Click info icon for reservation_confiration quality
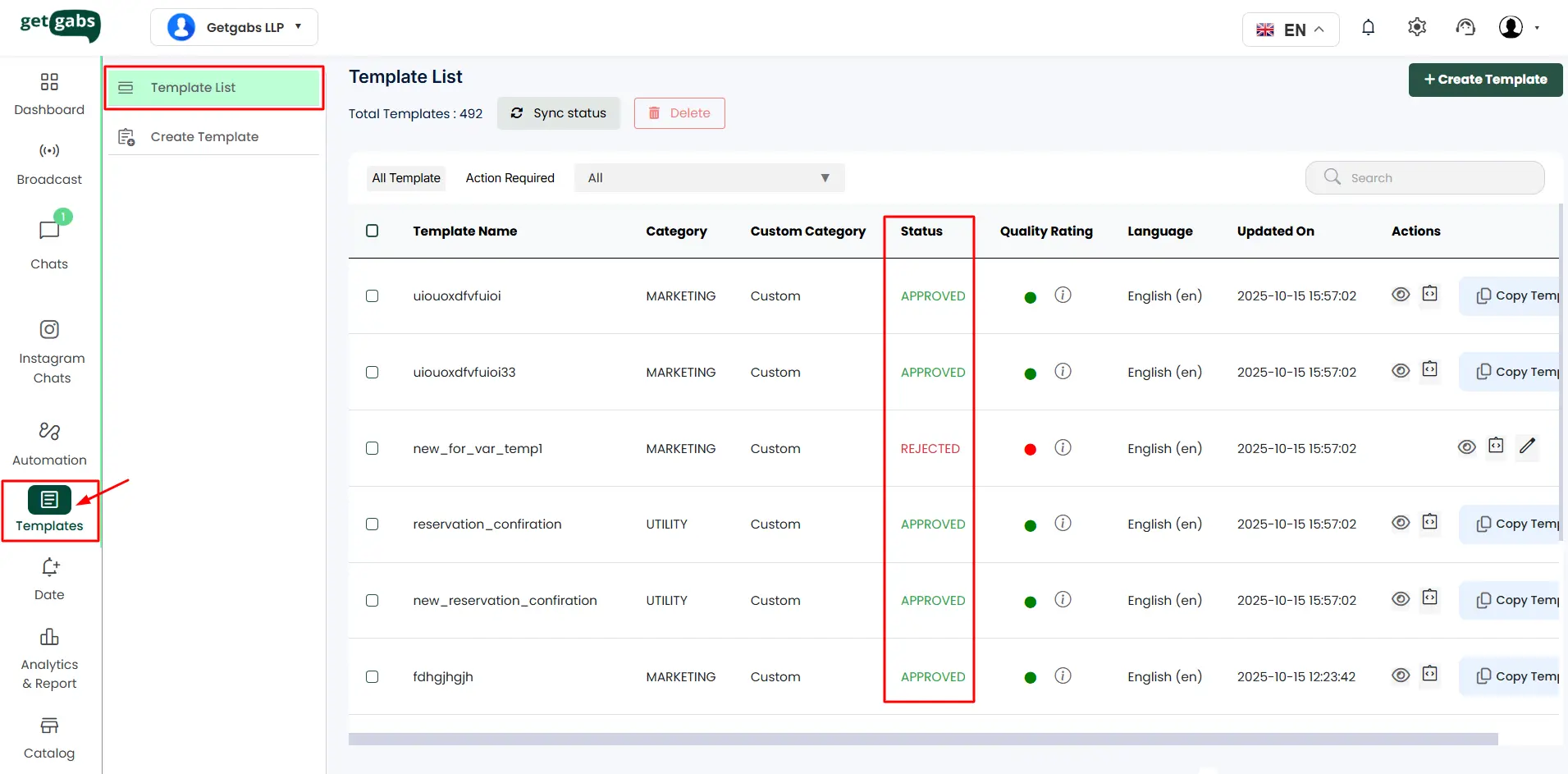 [1063, 524]
